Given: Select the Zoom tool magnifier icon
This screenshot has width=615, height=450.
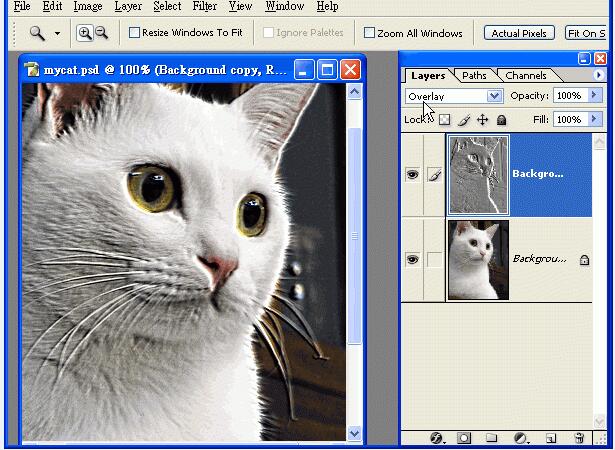Looking at the screenshot, I should [37, 33].
